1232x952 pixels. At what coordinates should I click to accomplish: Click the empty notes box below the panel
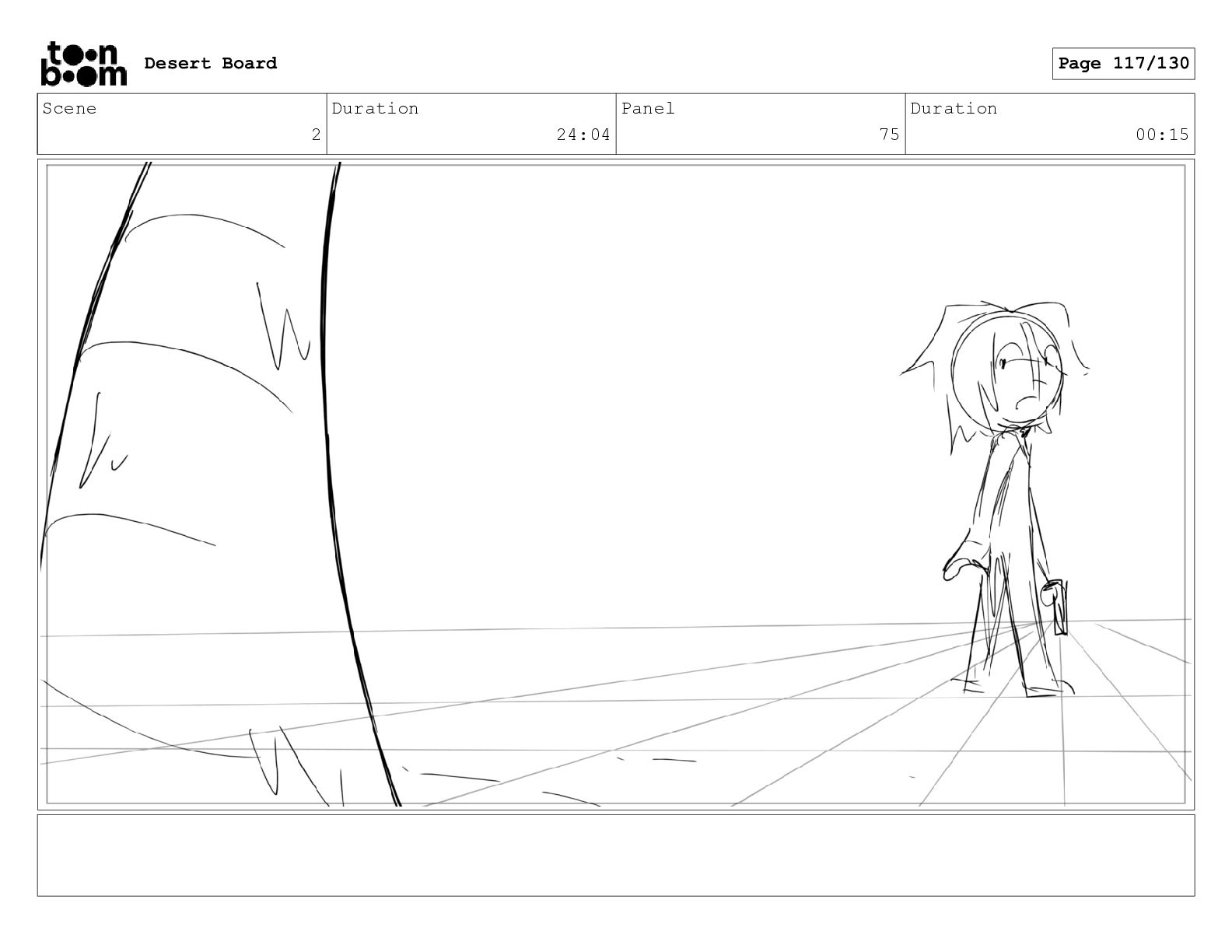pos(616,855)
